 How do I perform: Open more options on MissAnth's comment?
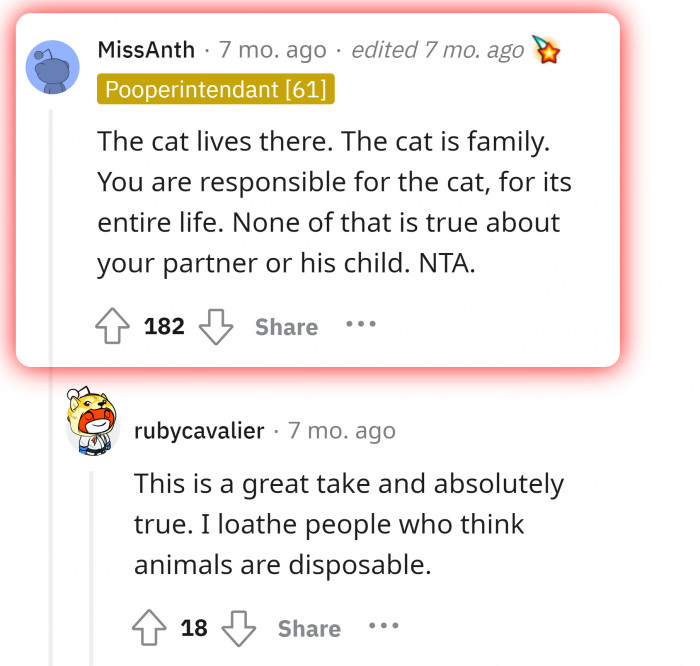[361, 325]
